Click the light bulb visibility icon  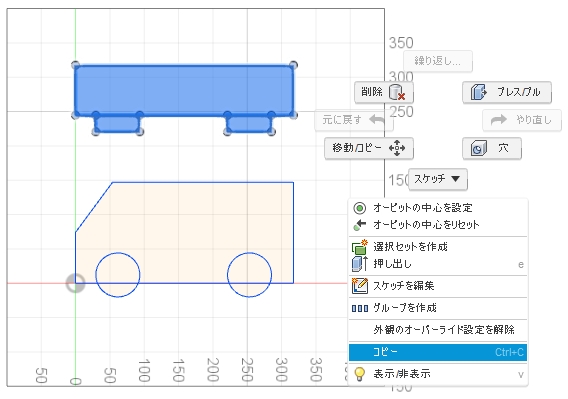(359, 374)
